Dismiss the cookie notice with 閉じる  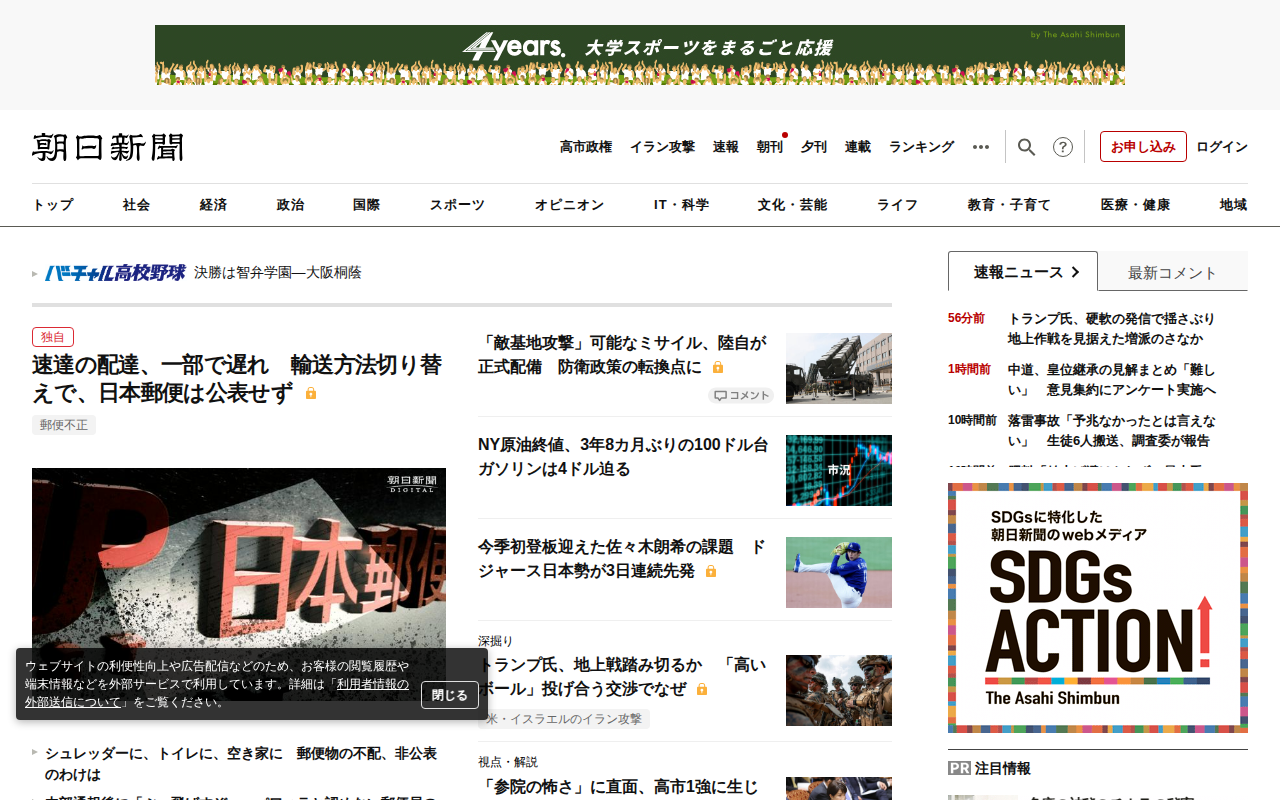tap(449, 695)
